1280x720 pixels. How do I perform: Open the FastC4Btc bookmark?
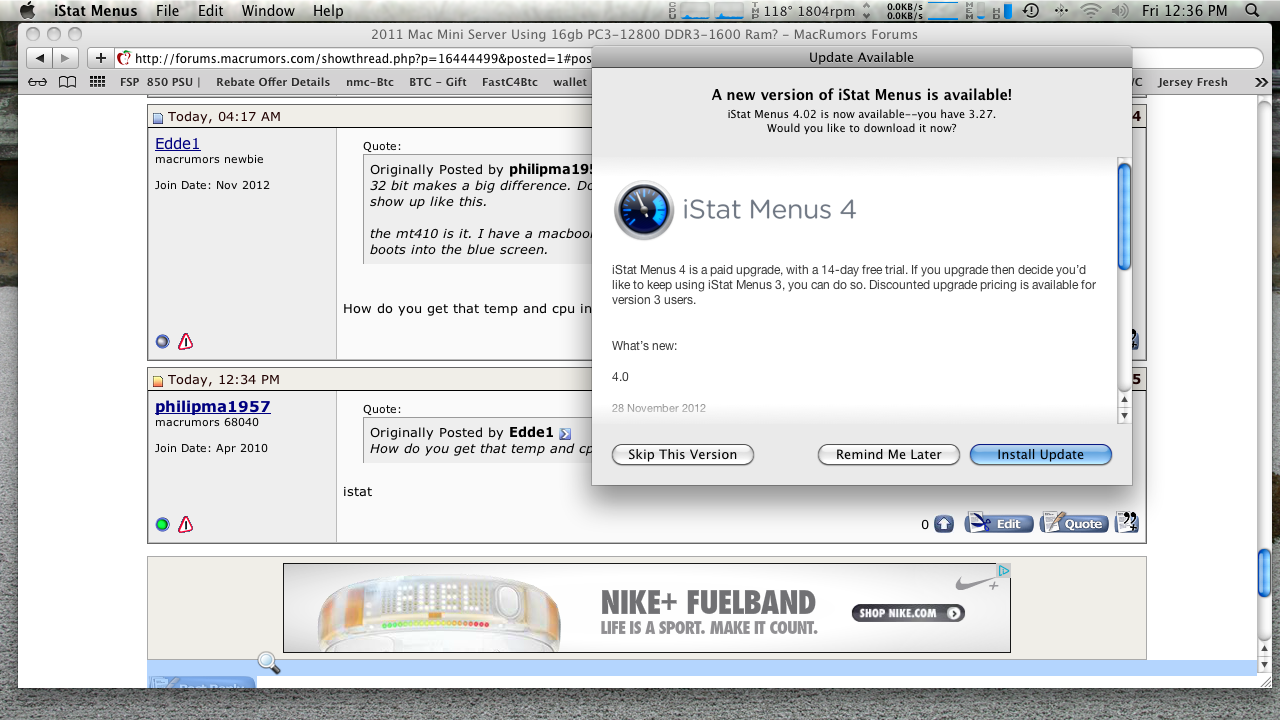pyautogui.click(x=511, y=82)
